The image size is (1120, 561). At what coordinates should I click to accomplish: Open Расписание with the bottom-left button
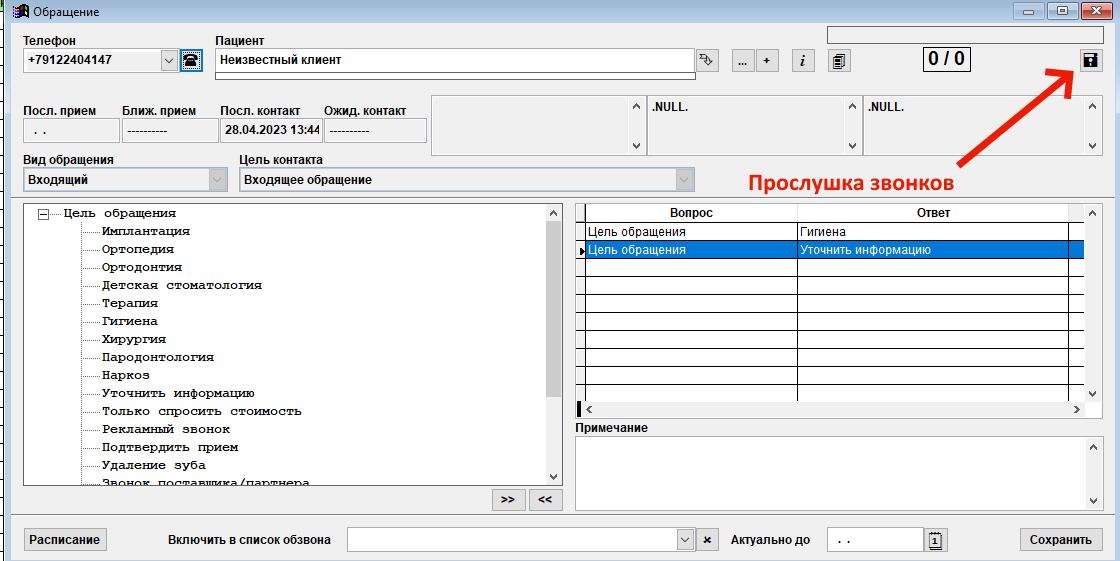[65, 540]
